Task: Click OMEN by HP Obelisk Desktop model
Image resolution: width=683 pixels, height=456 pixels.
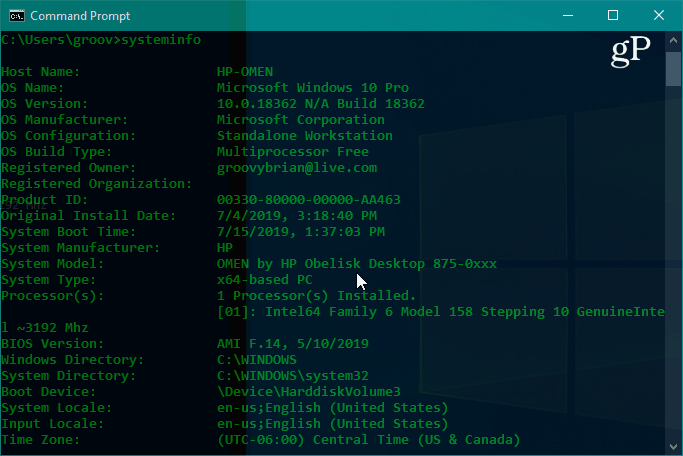Action: [357, 264]
